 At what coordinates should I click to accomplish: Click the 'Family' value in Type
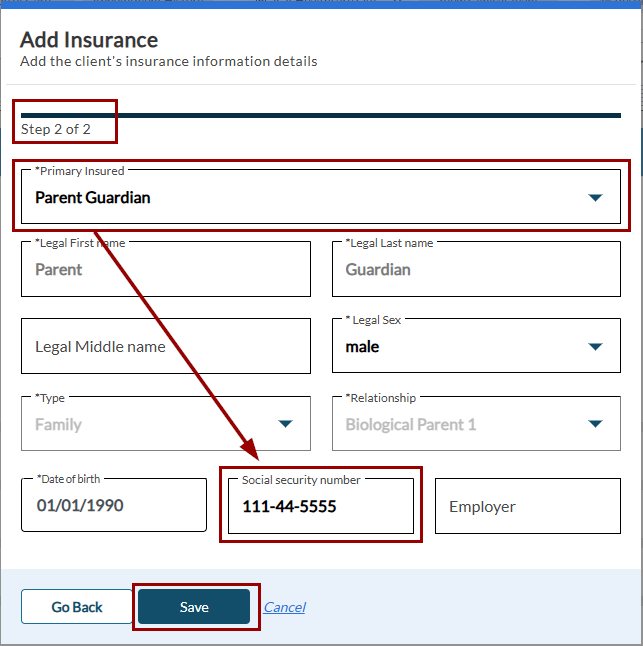[59, 424]
